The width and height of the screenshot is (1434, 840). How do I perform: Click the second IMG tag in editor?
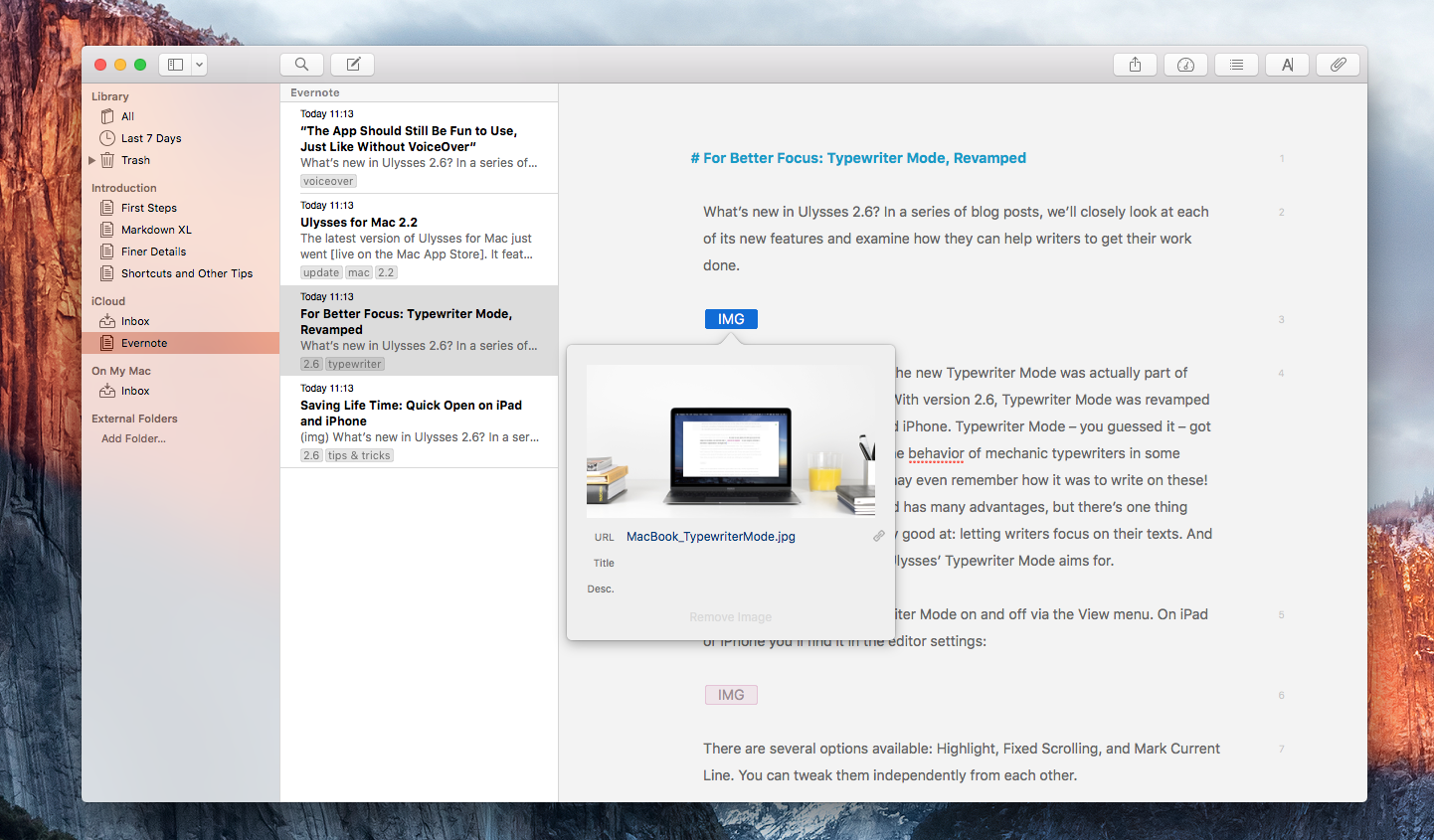pyautogui.click(x=731, y=695)
